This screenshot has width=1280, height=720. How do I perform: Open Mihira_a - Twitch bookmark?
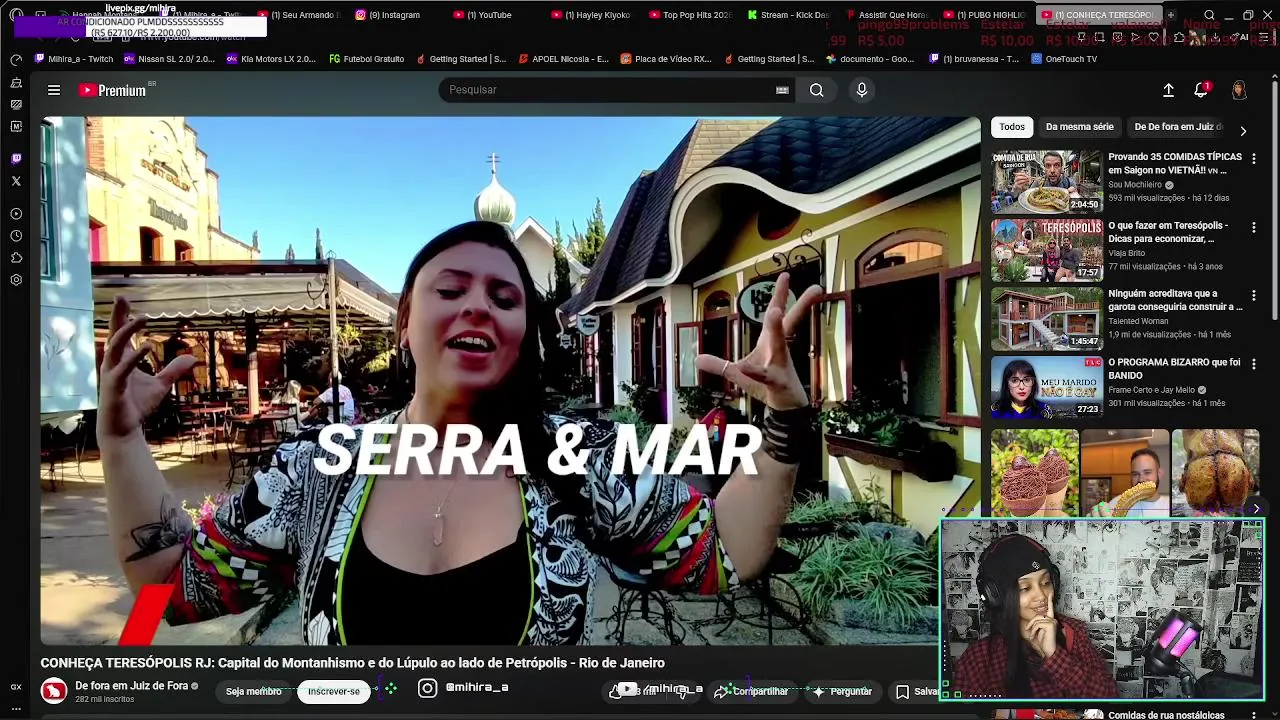[74, 59]
